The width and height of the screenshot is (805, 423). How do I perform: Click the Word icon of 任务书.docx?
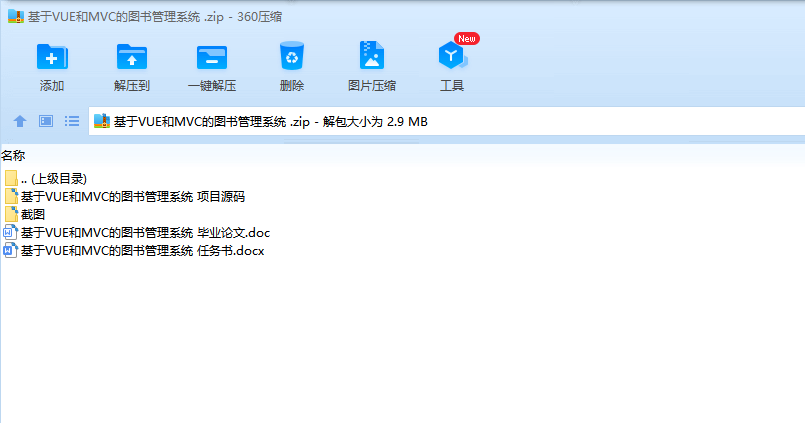coord(11,251)
